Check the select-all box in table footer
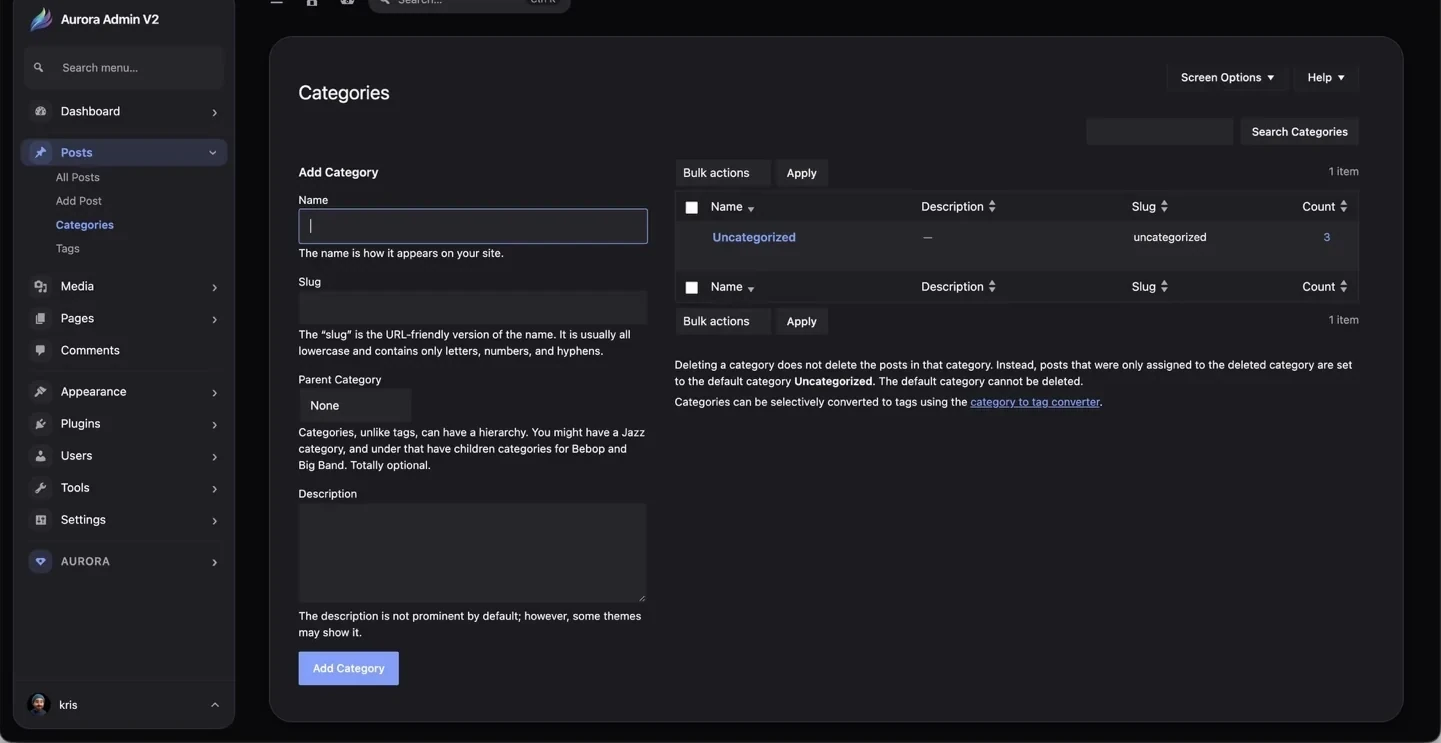 [691, 287]
